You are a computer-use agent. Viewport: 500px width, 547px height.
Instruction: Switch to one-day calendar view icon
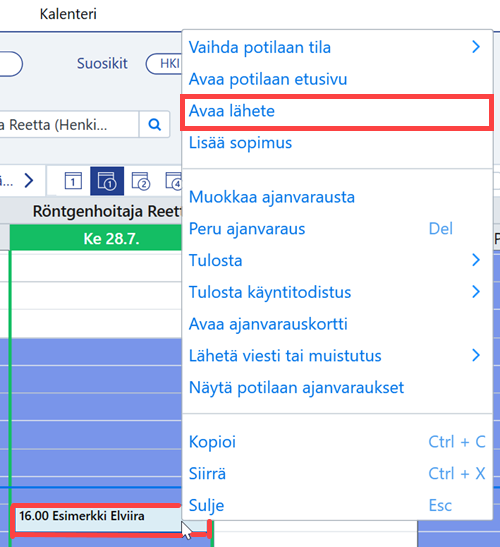(73, 181)
